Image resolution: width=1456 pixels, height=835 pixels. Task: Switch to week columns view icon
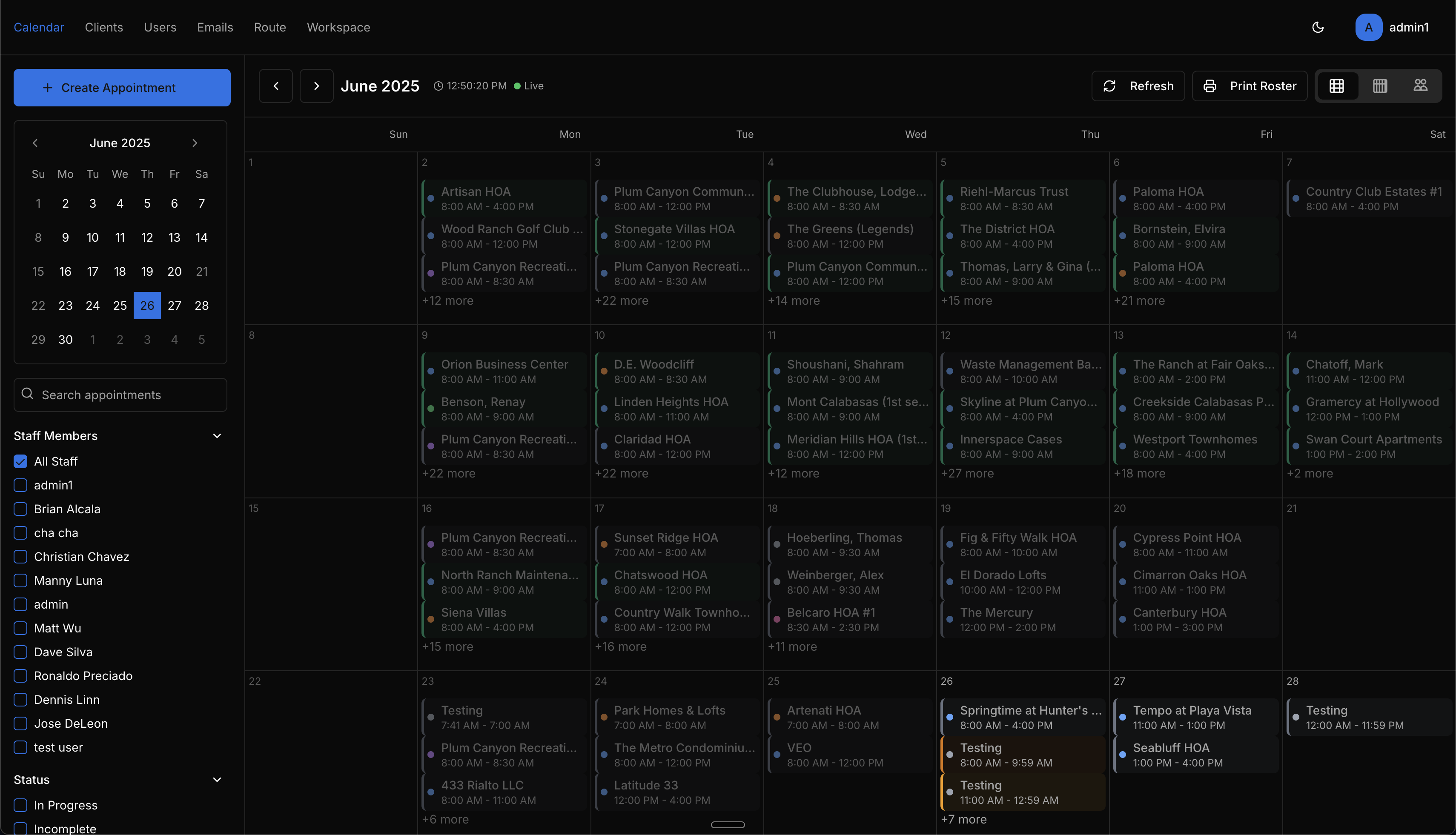[1380, 86]
